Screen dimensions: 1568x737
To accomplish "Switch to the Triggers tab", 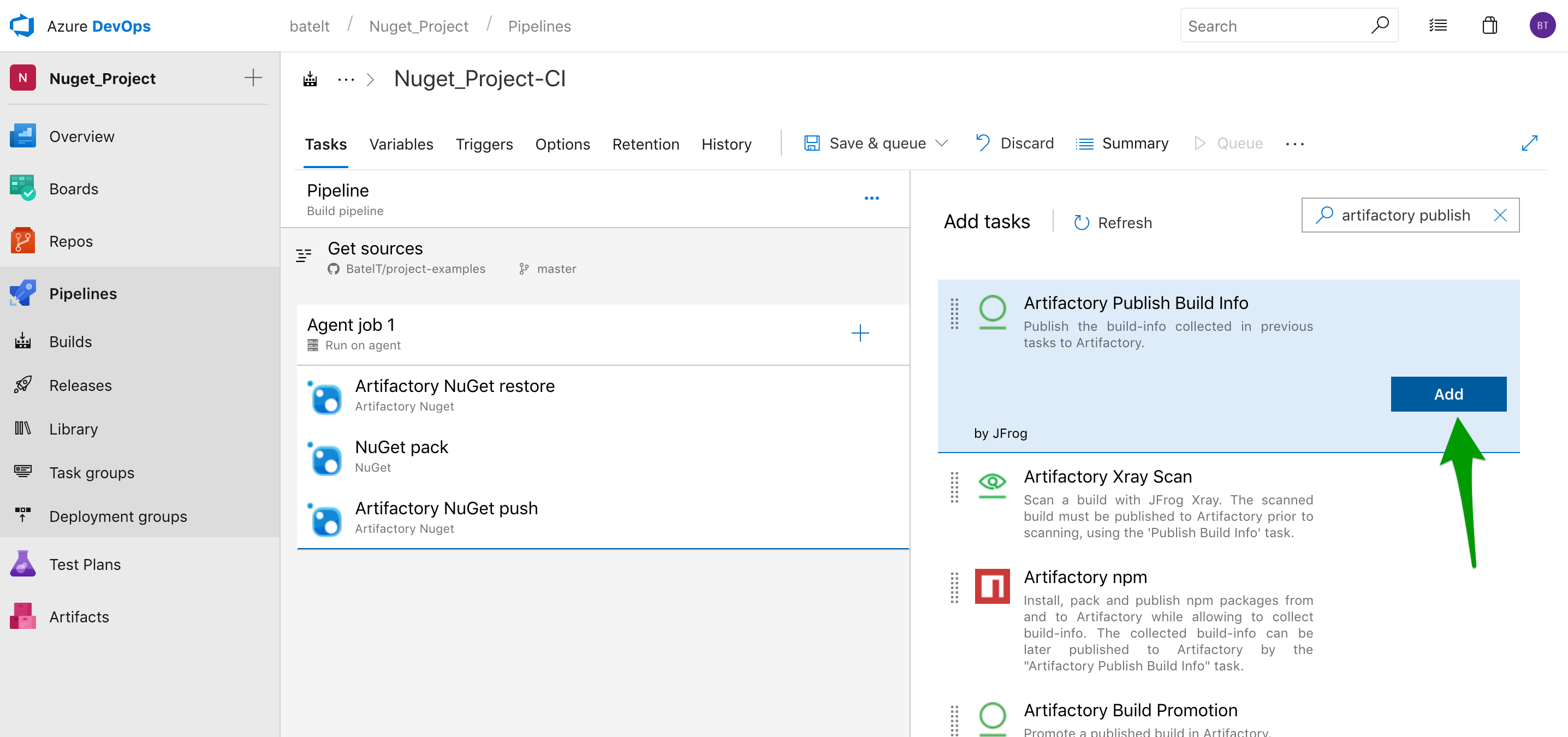I will click(484, 144).
